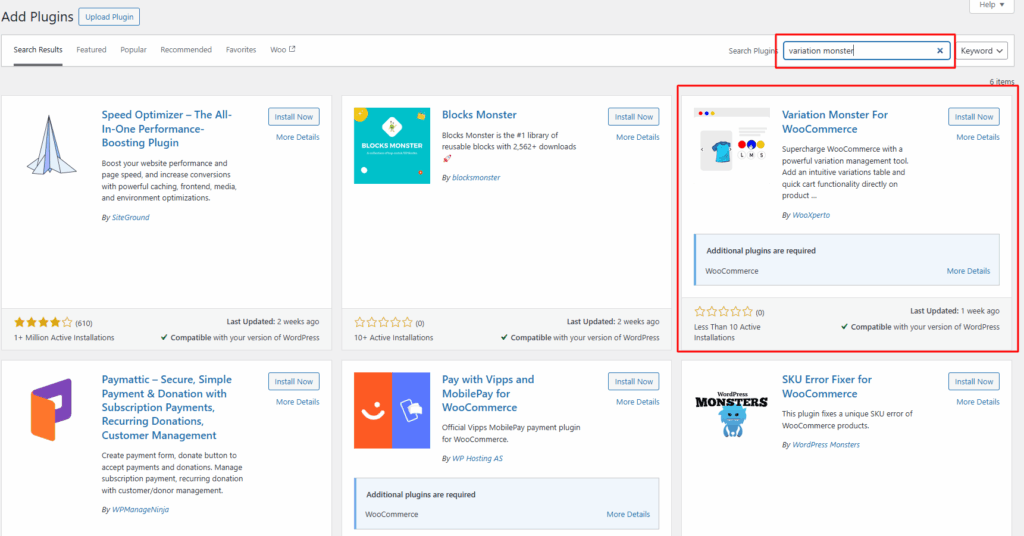
Task: Open More Details under Variation Monster Install button
Action: (x=978, y=137)
